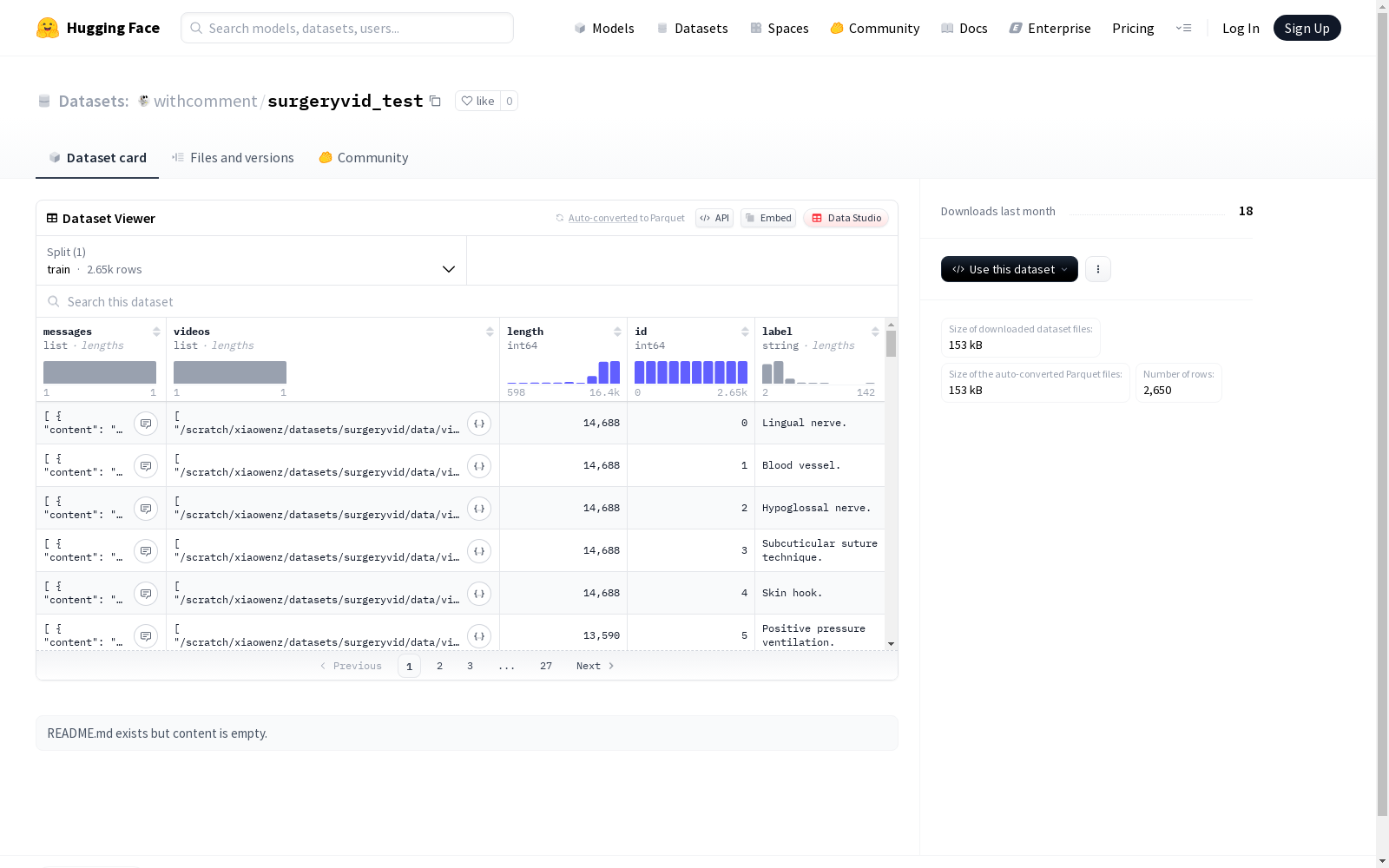Open message viewer icon for Subcuticular suture row
Viewport: 1389px width, 868px height.
pyautogui.click(x=146, y=551)
